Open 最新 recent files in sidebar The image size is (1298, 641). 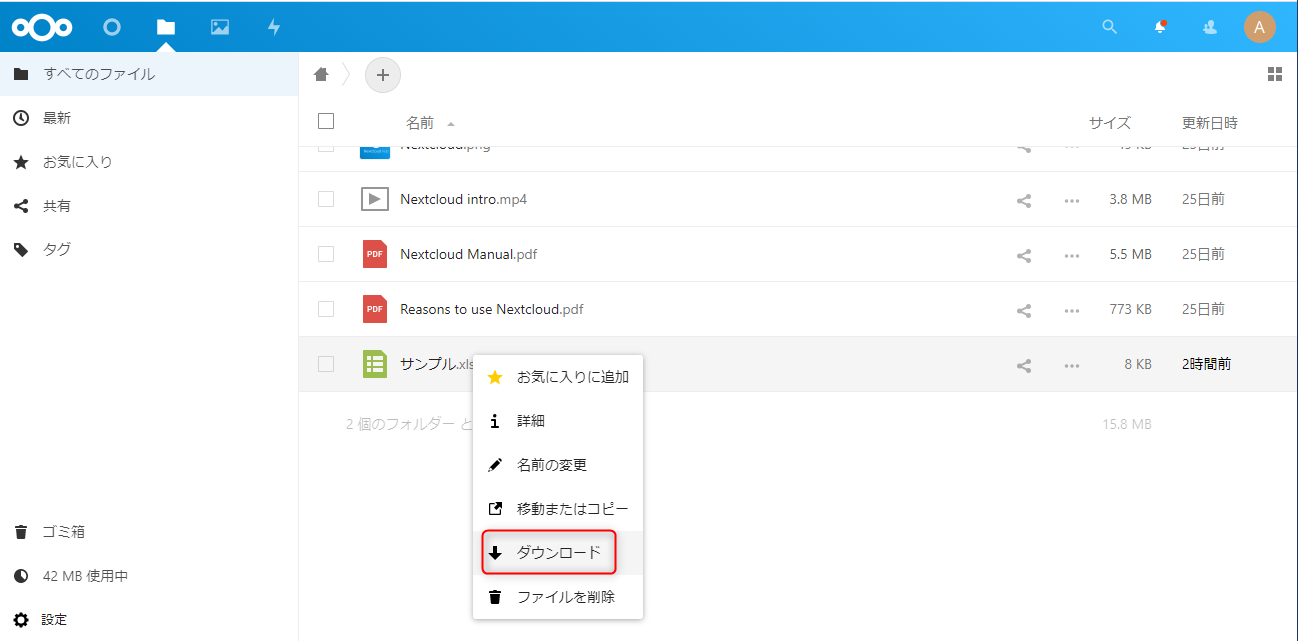click(x=149, y=118)
